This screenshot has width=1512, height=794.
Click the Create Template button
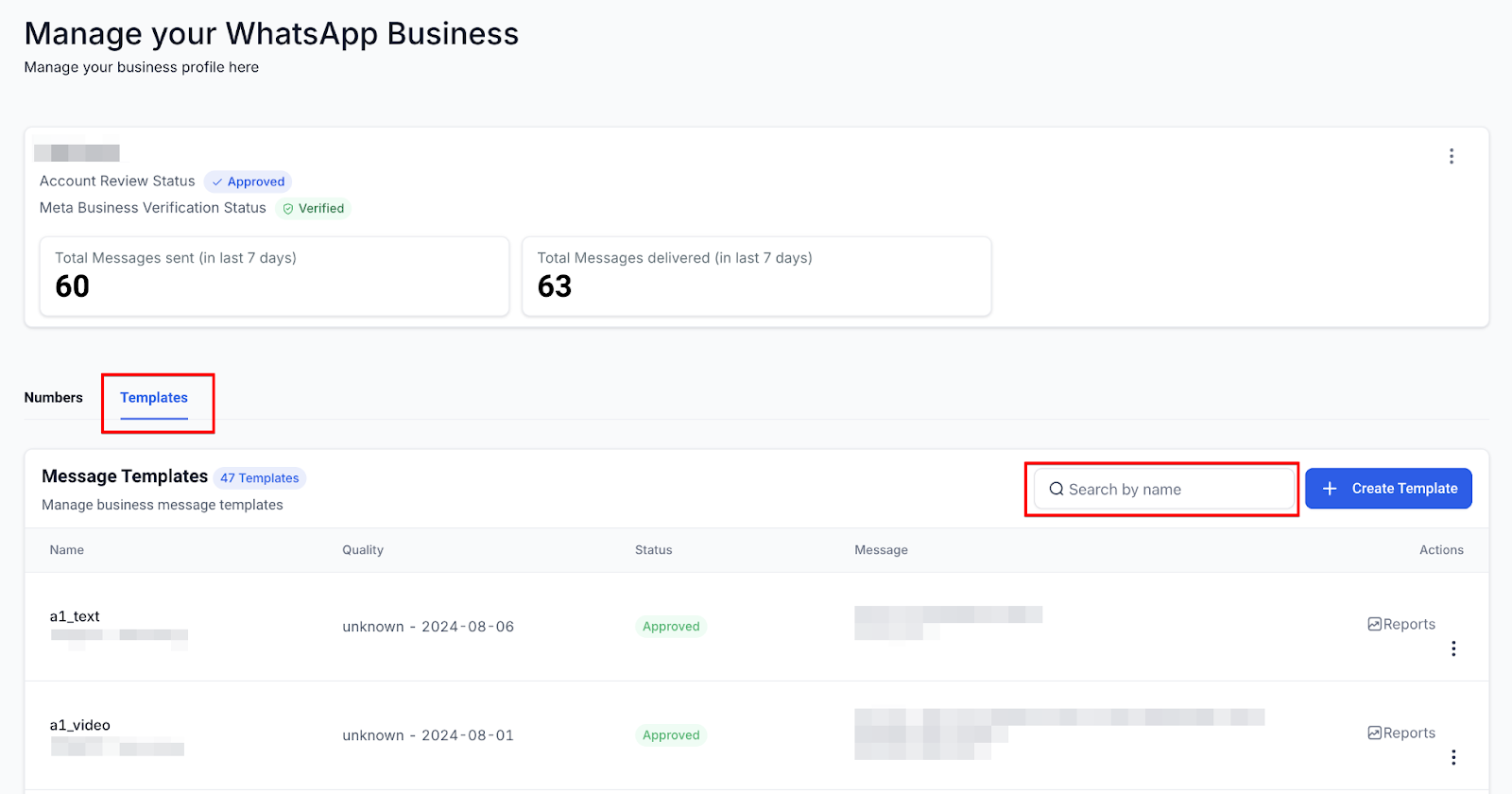(1388, 489)
